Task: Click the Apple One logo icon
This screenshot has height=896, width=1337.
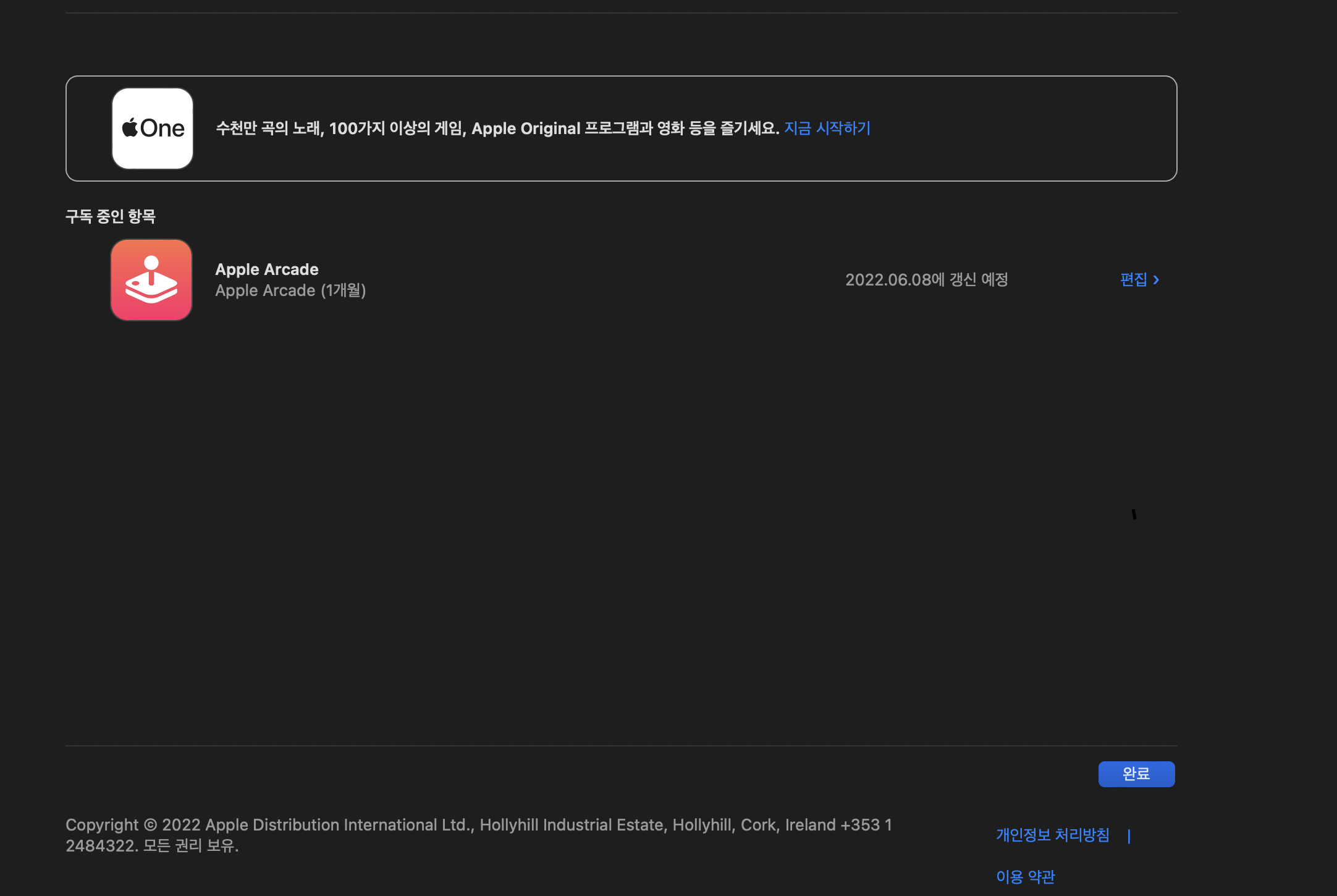Action: (x=153, y=129)
